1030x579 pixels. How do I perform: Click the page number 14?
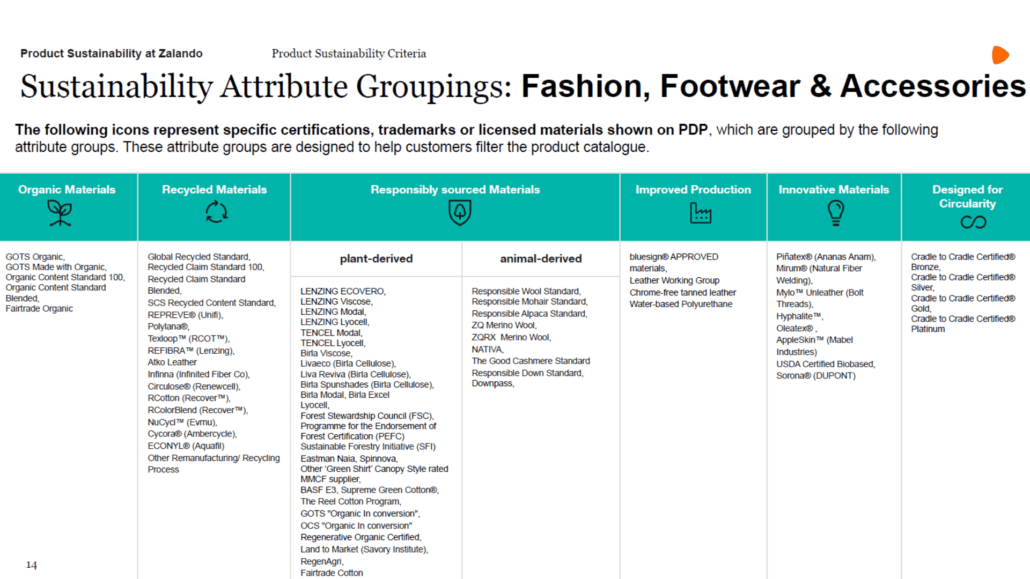click(x=31, y=565)
